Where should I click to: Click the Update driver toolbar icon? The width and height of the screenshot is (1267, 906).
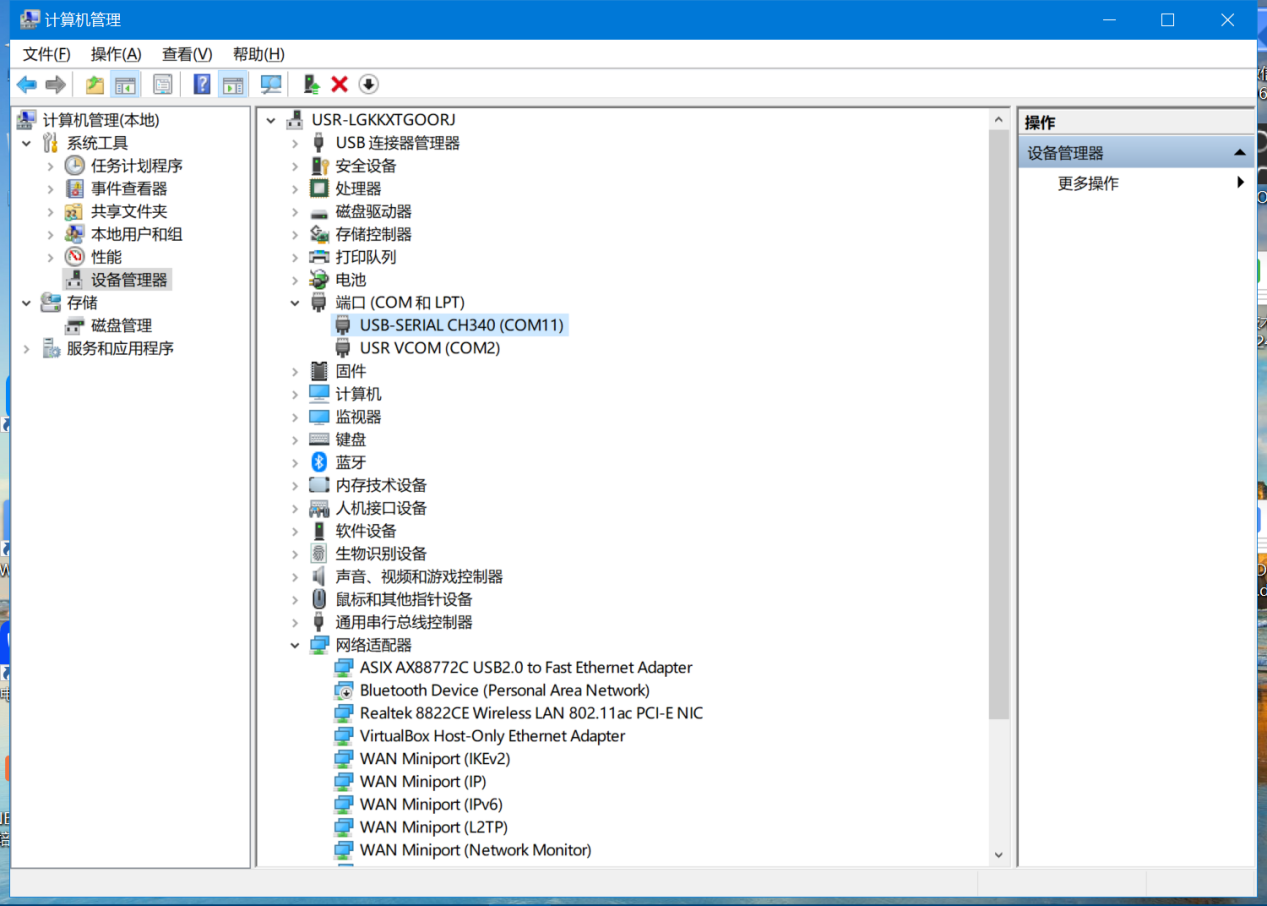pos(312,85)
